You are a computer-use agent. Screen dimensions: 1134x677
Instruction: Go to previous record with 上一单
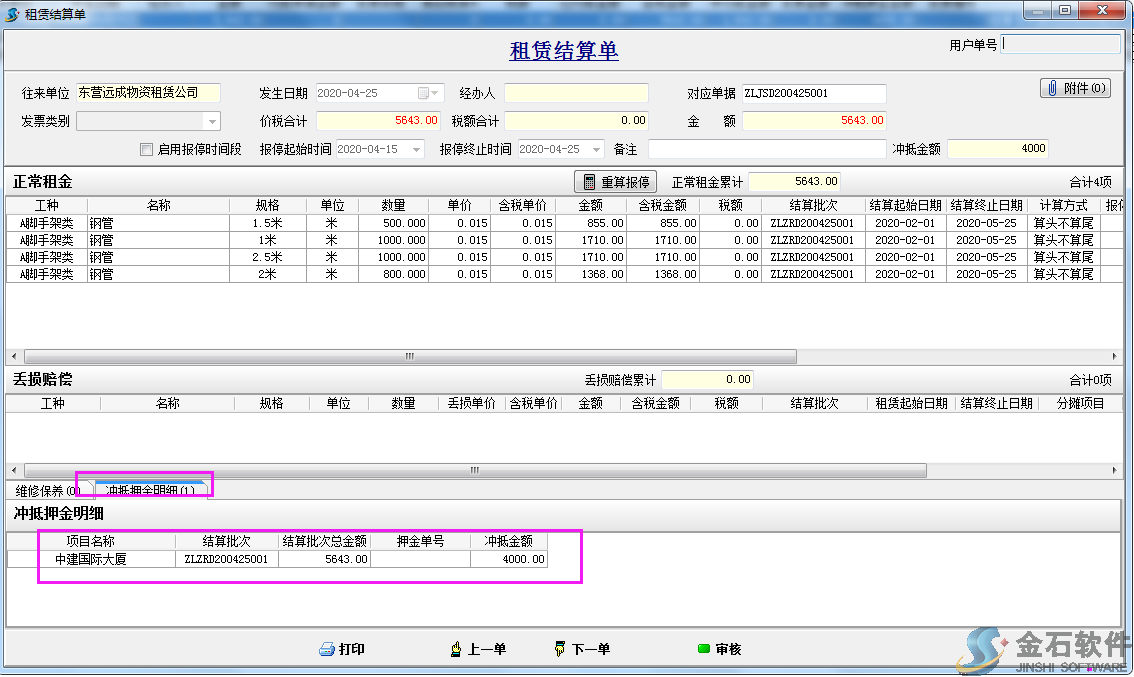(x=456, y=649)
